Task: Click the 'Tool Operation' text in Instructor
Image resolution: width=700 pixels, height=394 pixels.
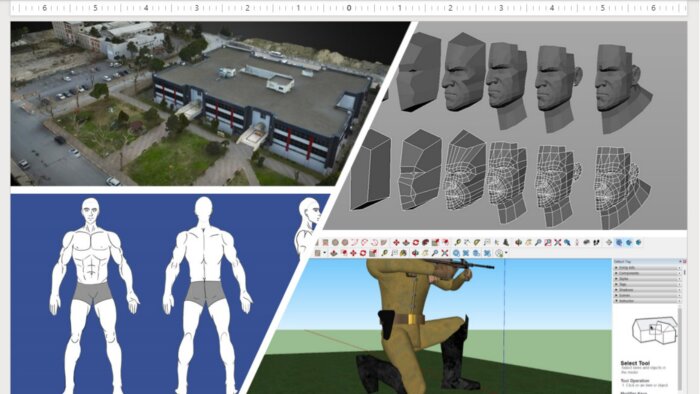Action: (x=635, y=381)
